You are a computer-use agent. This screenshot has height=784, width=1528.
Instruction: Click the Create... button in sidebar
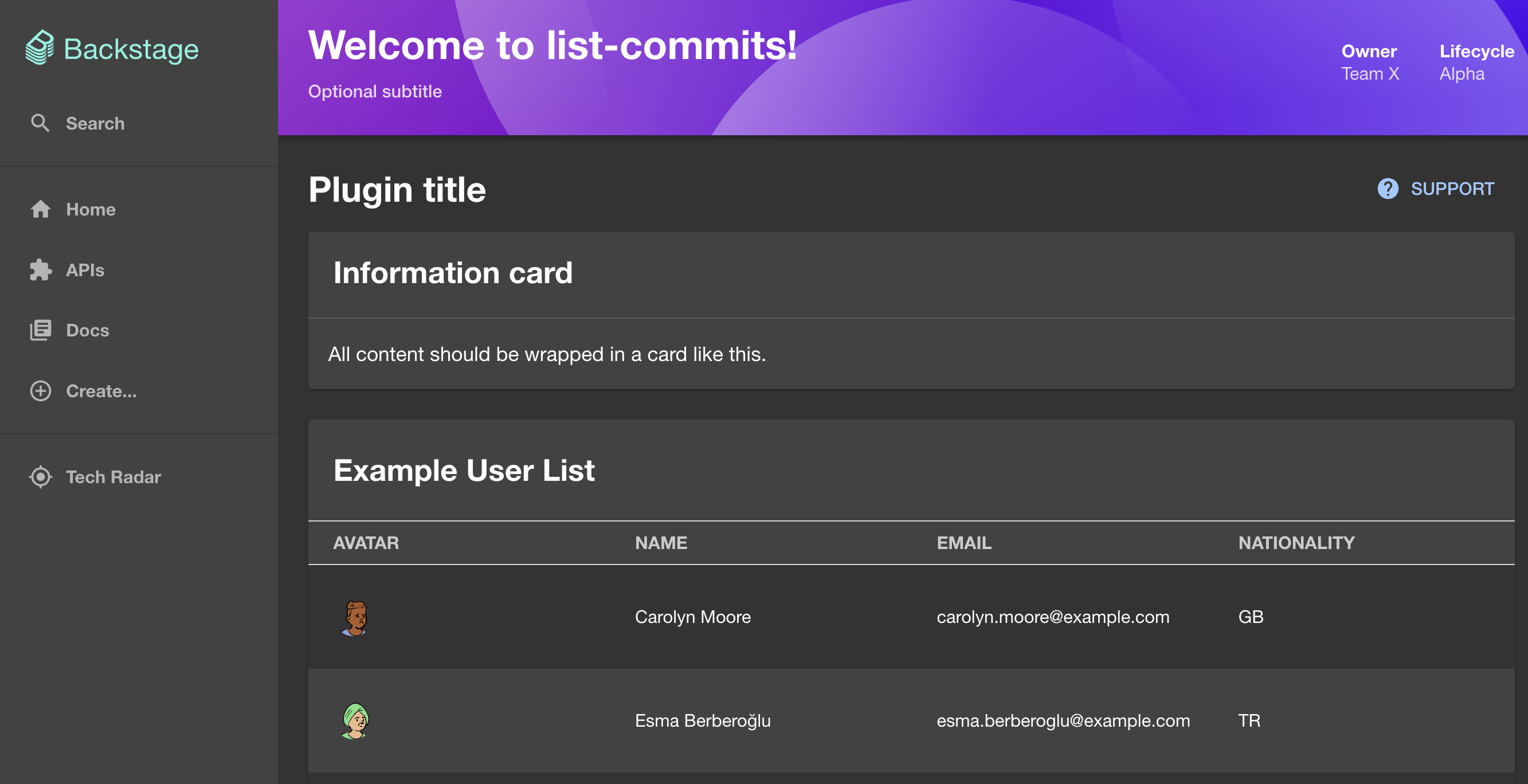point(101,391)
